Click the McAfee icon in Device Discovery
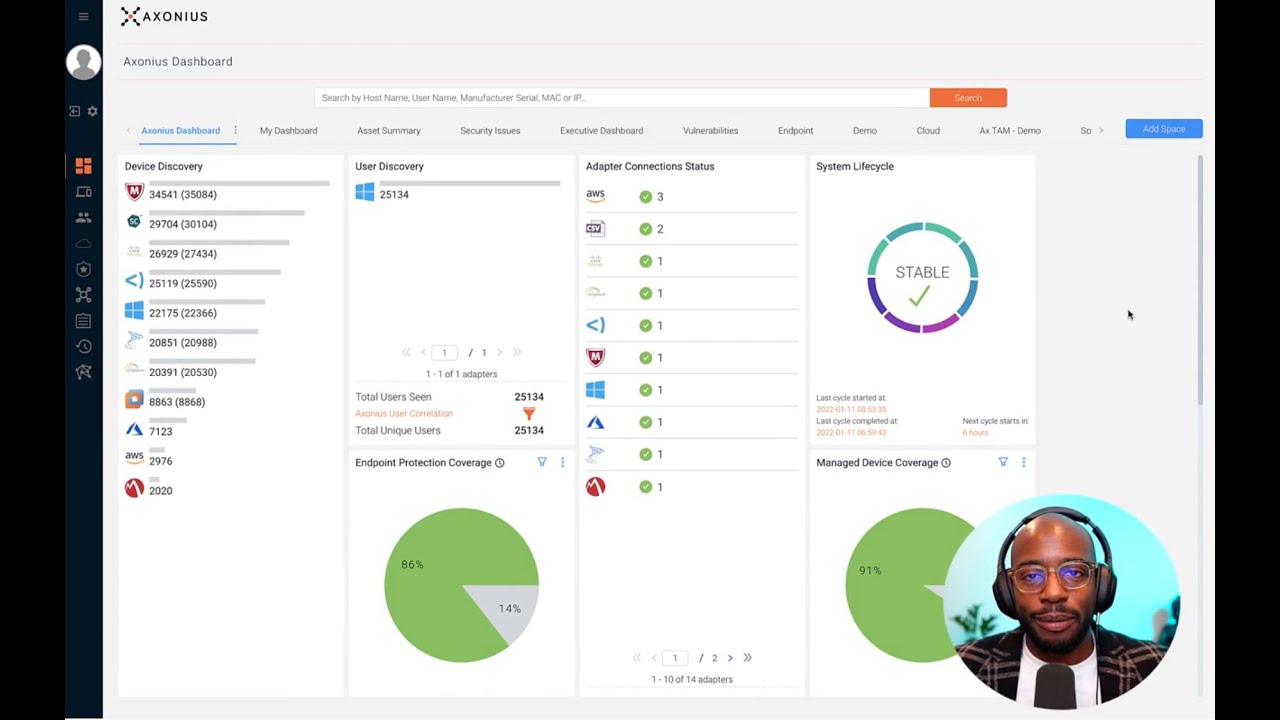The width and height of the screenshot is (1280, 720). (x=134, y=192)
